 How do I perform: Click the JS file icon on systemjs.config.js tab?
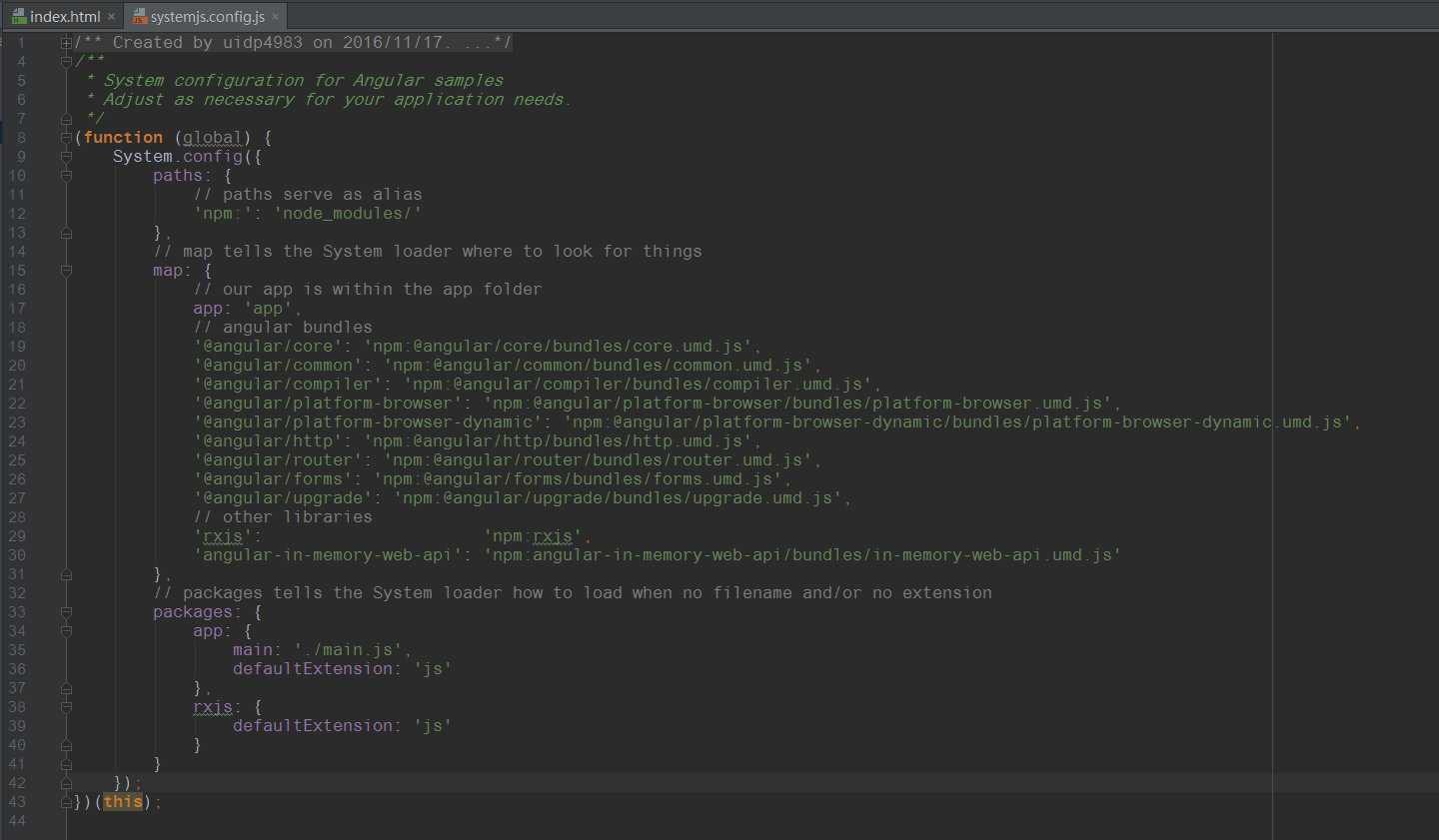pos(140,16)
